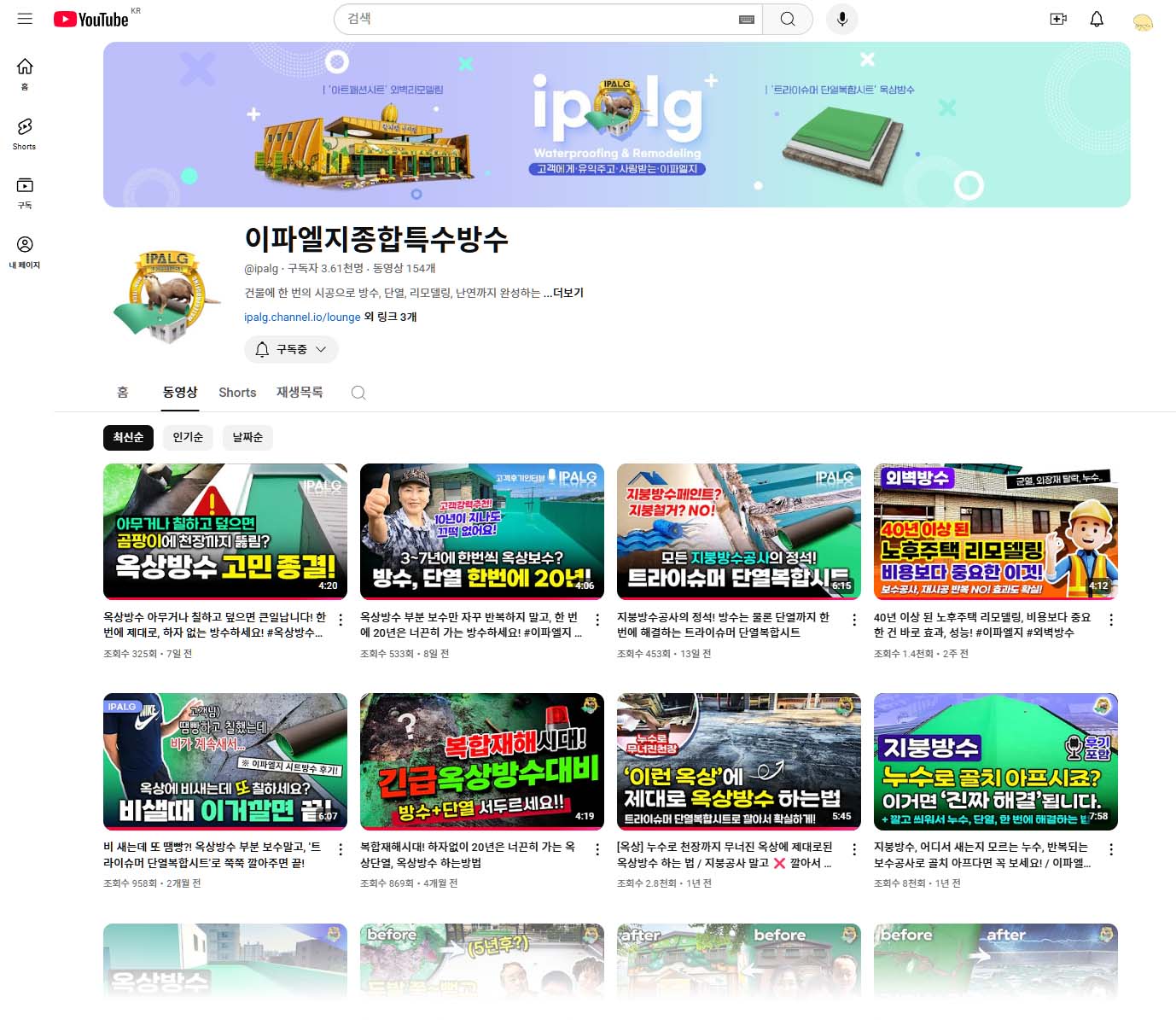Switch to the Shorts channel tab
This screenshot has height=1020, width=1176.
tap(237, 393)
